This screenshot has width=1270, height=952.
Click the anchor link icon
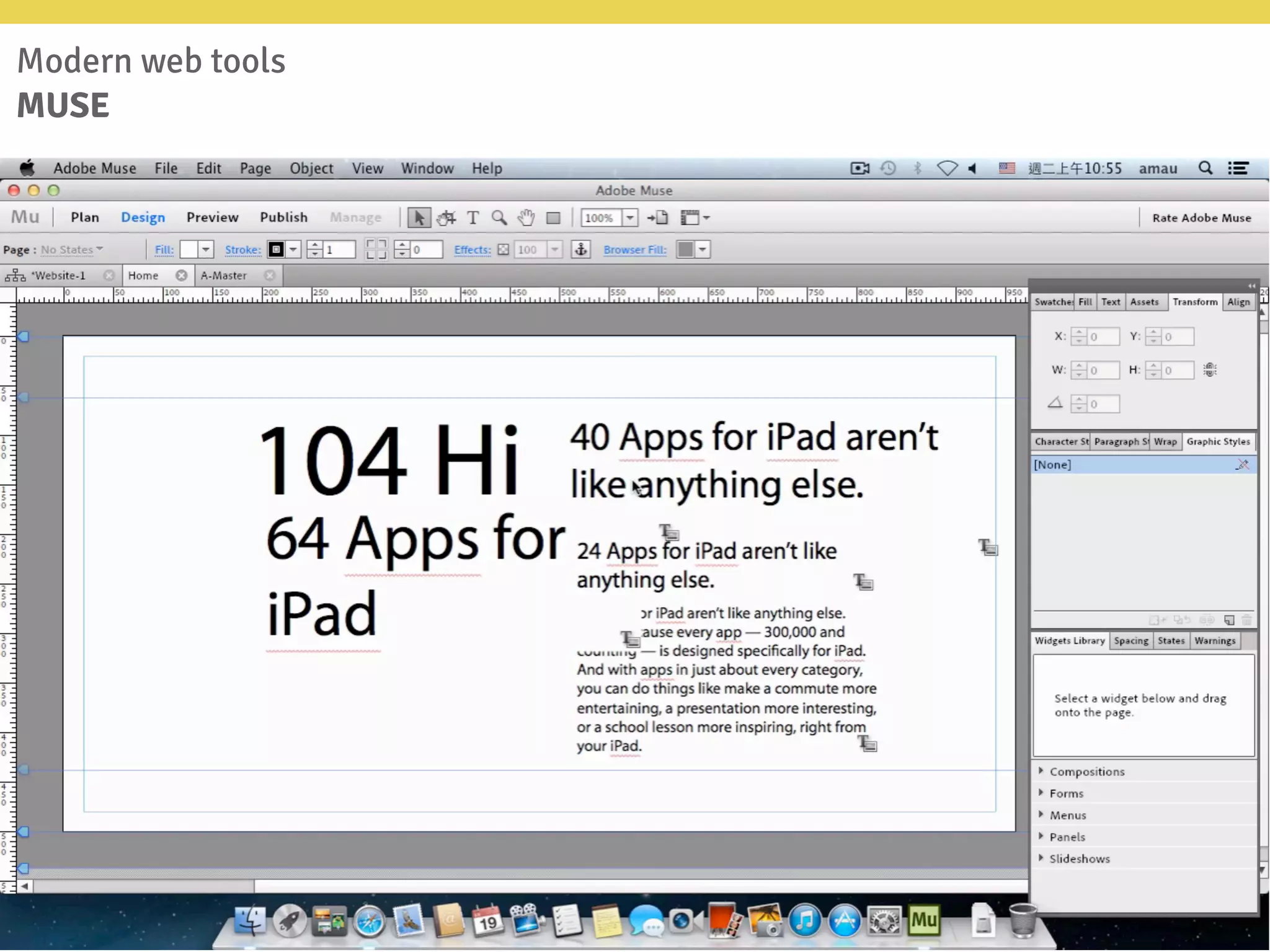tap(580, 250)
